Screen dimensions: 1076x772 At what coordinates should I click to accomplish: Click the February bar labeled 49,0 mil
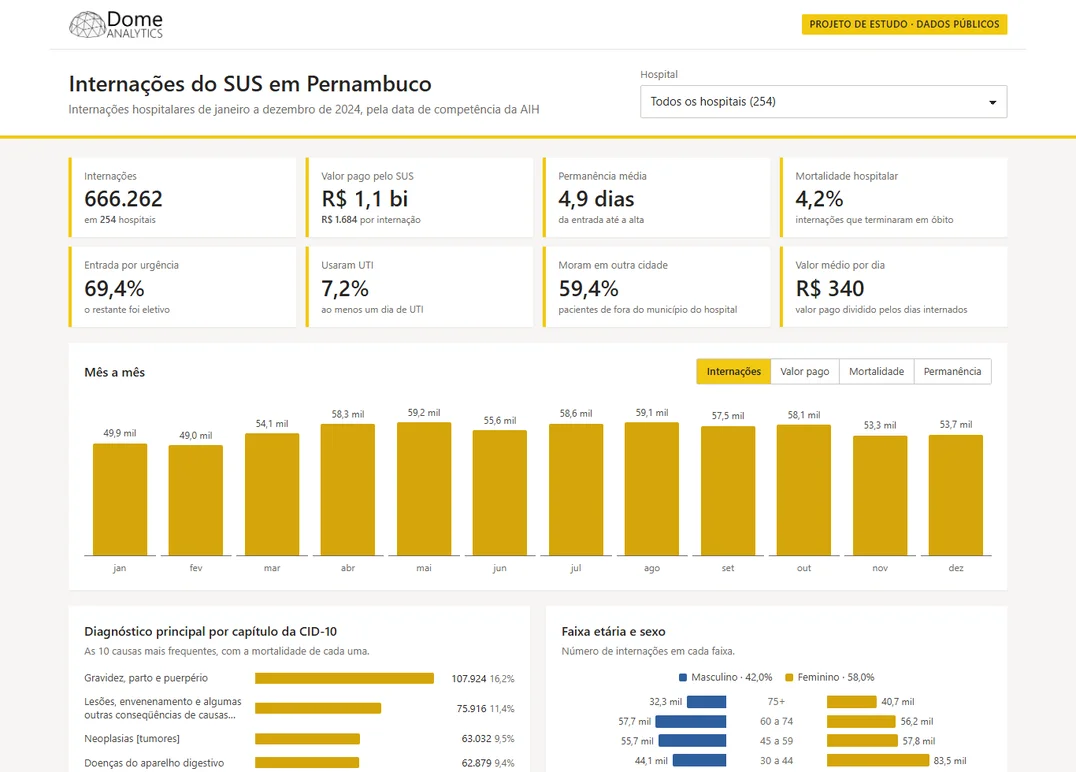[196, 500]
